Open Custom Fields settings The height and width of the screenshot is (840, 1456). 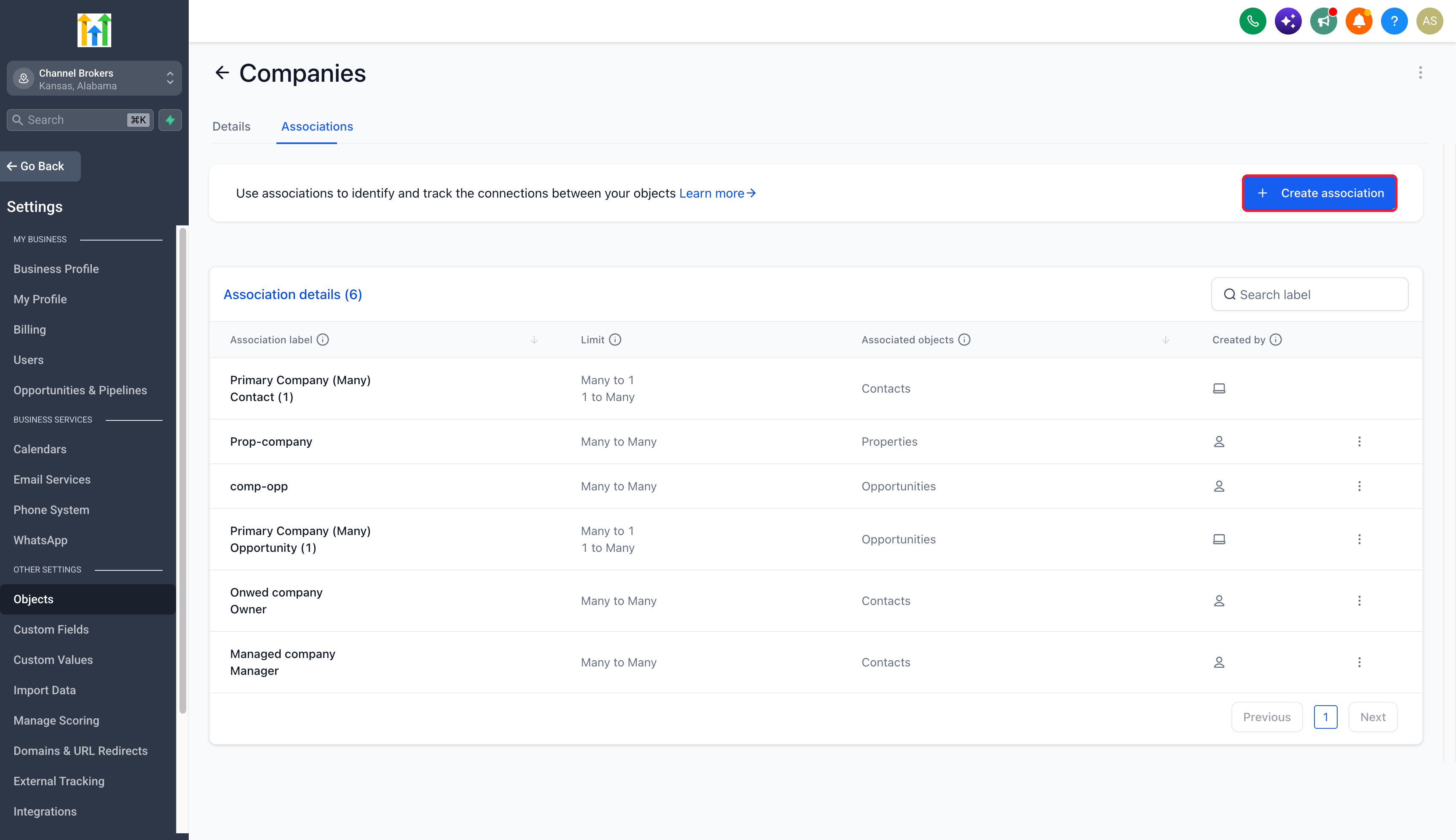tap(51, 629)
